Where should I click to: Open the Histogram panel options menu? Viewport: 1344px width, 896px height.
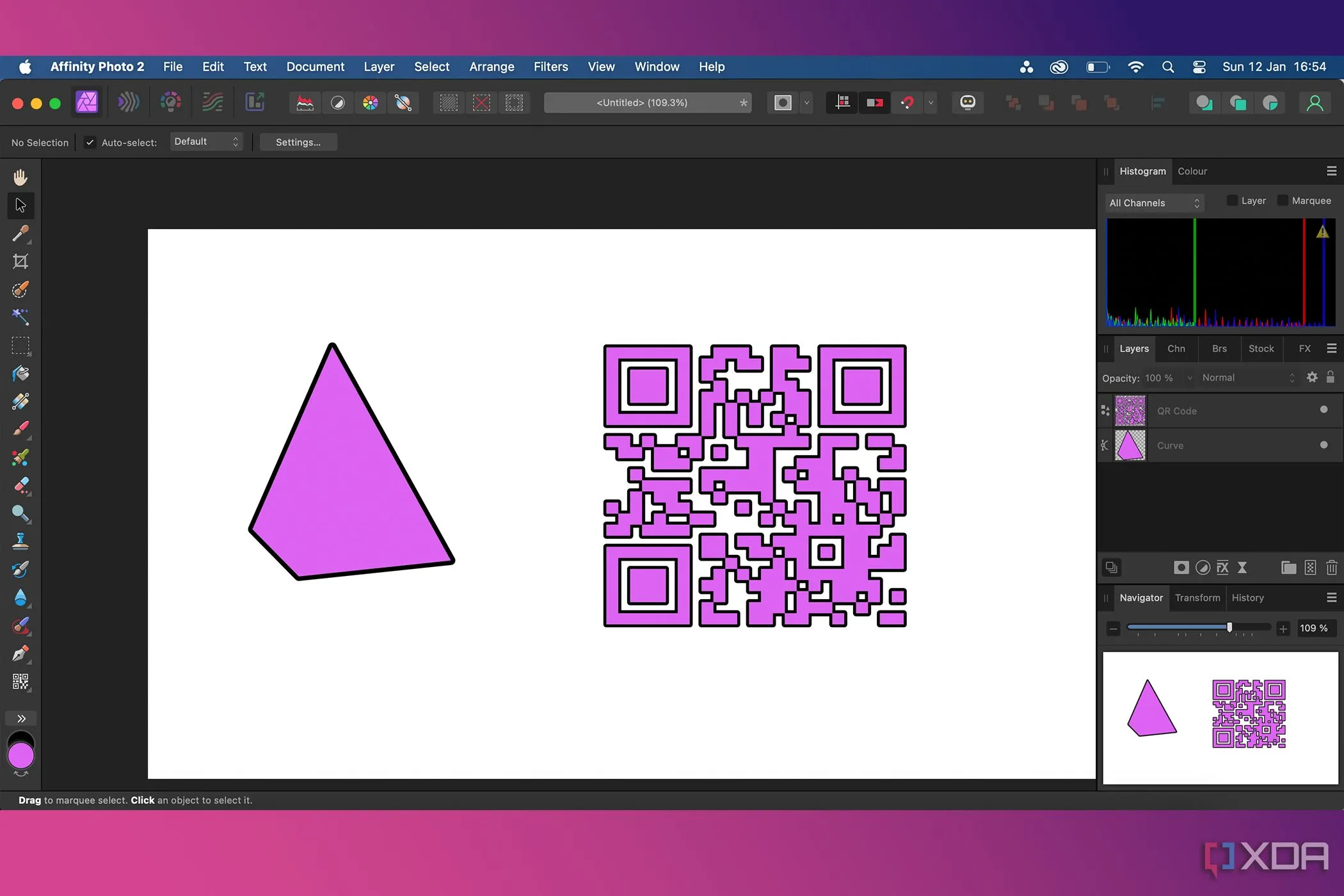tap(1332, 171)
